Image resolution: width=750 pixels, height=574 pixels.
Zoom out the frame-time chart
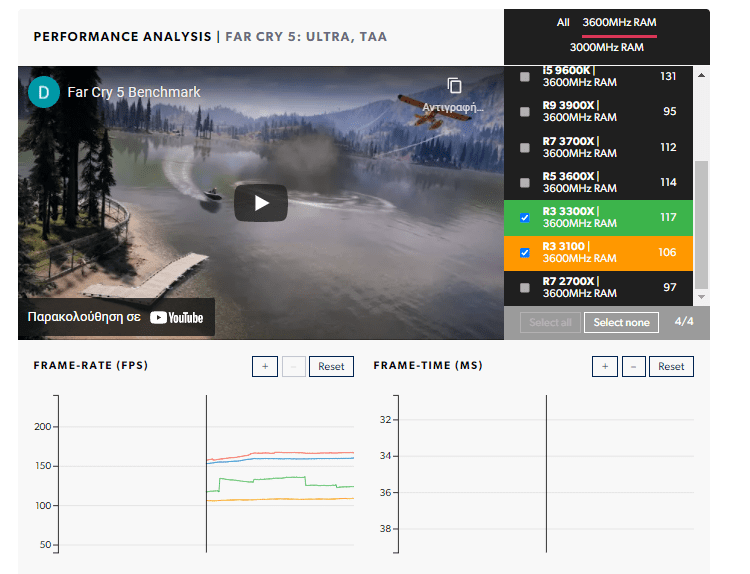[x=634, y=366]
